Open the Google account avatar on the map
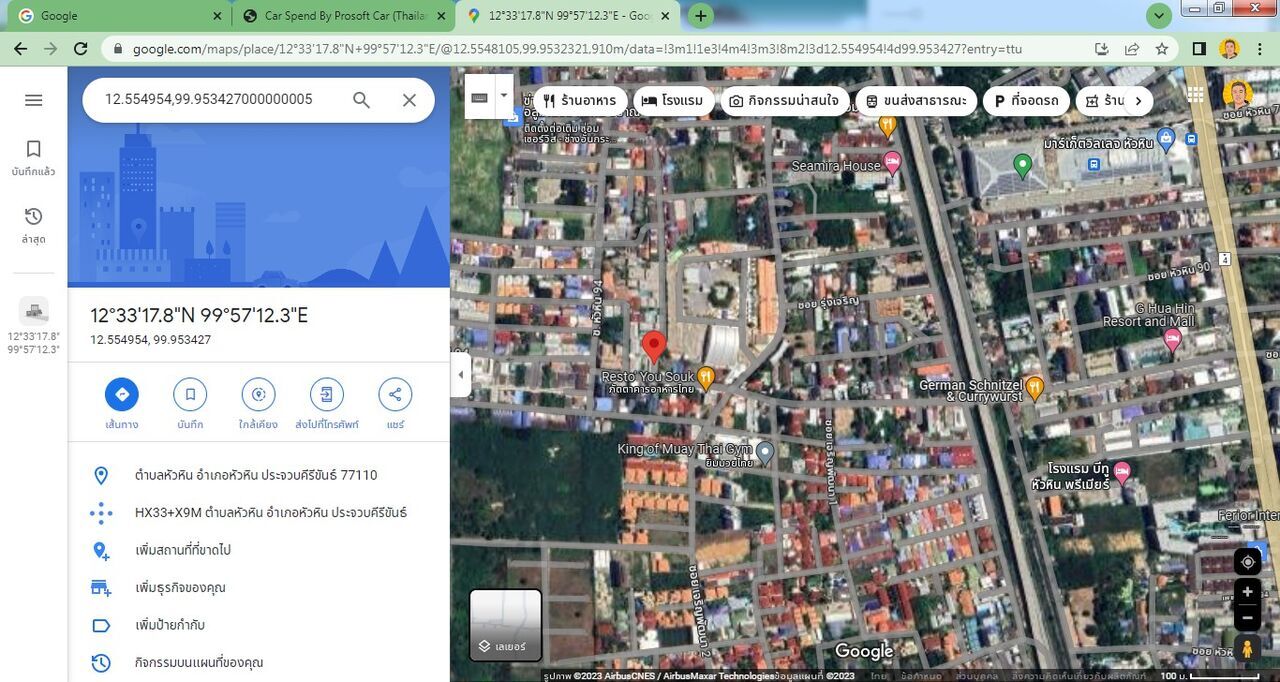Viewport: 1280px width, 682px height. click(1238, 95)
